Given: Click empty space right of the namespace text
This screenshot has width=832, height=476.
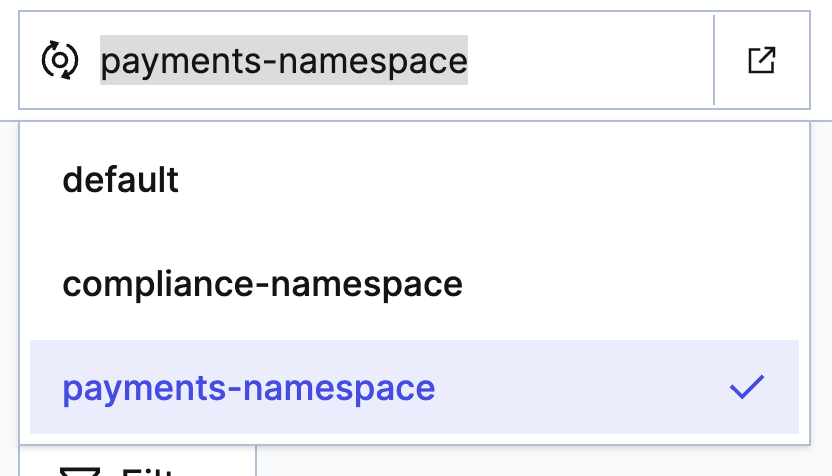Looking at the screenshot, I should pos(590,61).
